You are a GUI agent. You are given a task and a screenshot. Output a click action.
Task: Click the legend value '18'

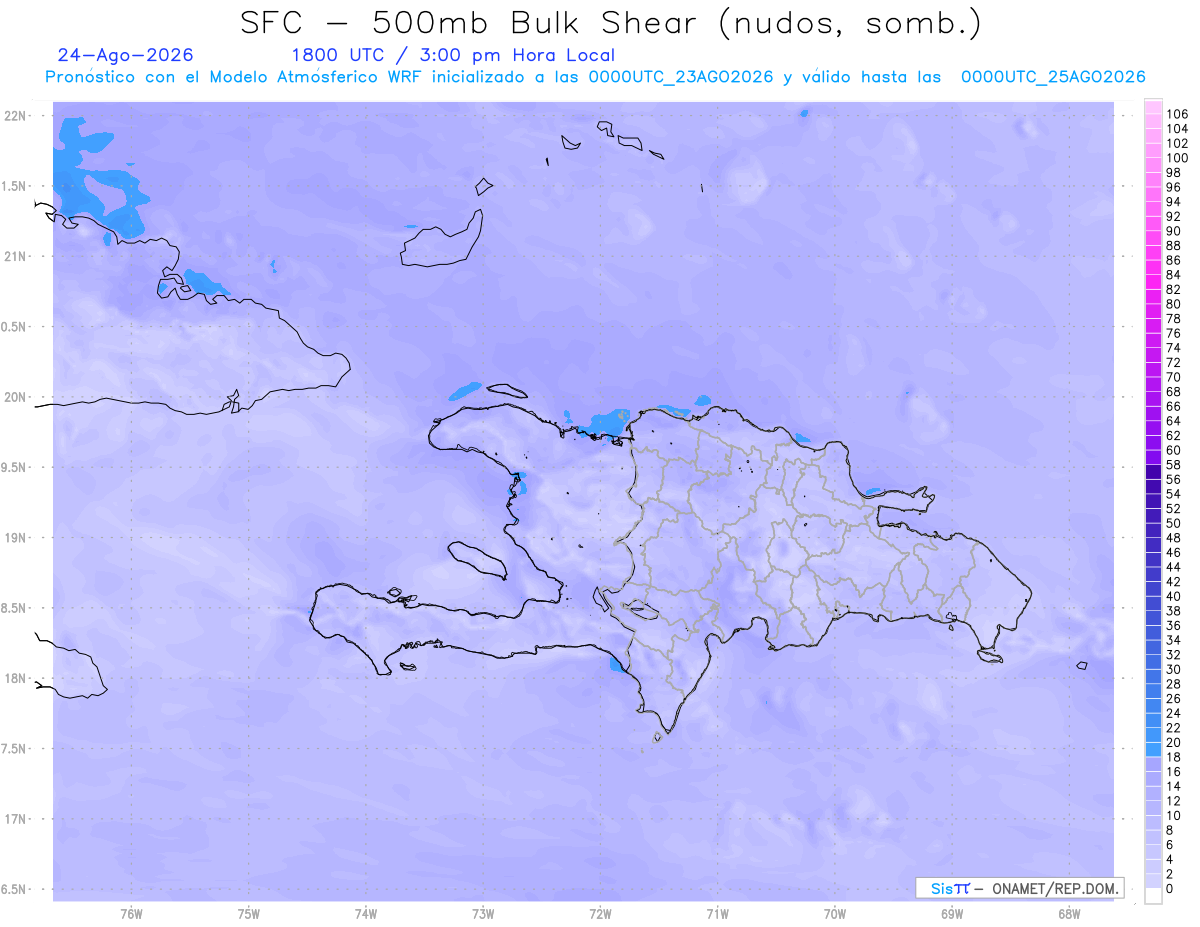(x=1174, y=757)
